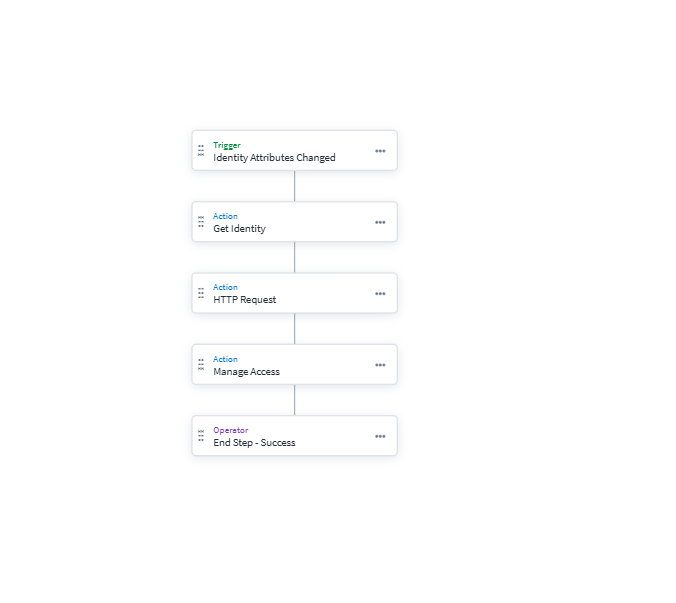Select the connector line between Trigger and Get Identity
This screenshot has height=603, width=676.
tap(294, 186)
